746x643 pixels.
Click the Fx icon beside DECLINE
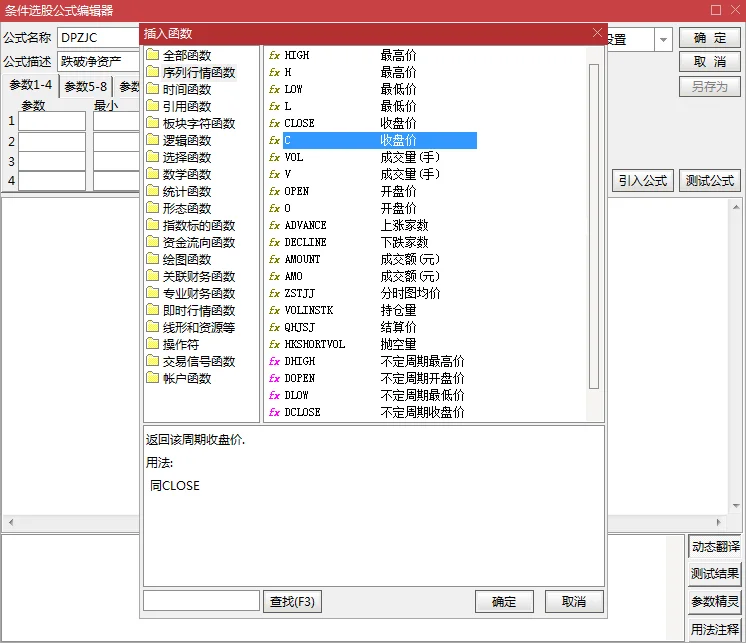[x=274, y=243]
